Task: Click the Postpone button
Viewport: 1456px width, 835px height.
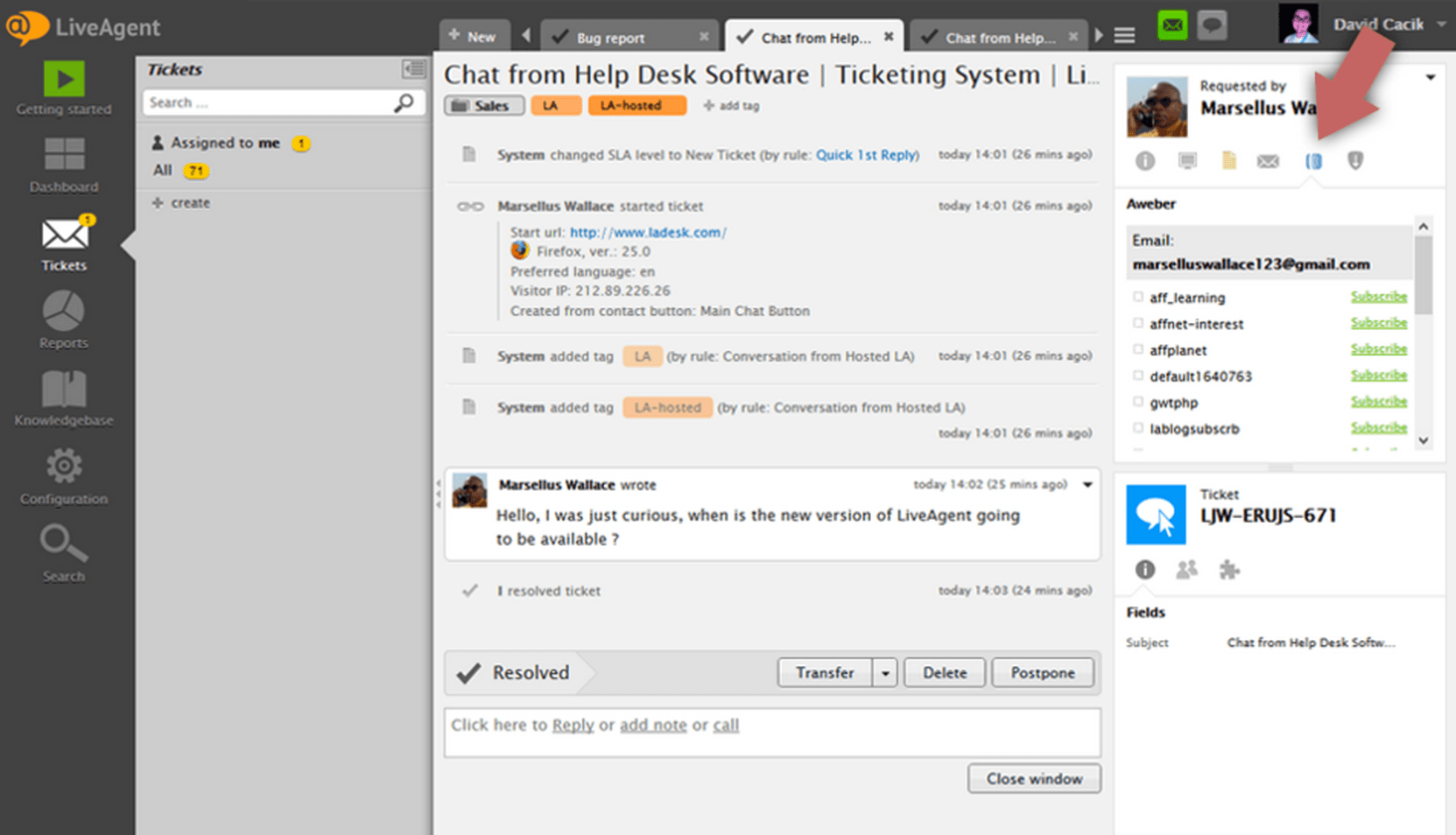Action: click(x=1042, y=673)
